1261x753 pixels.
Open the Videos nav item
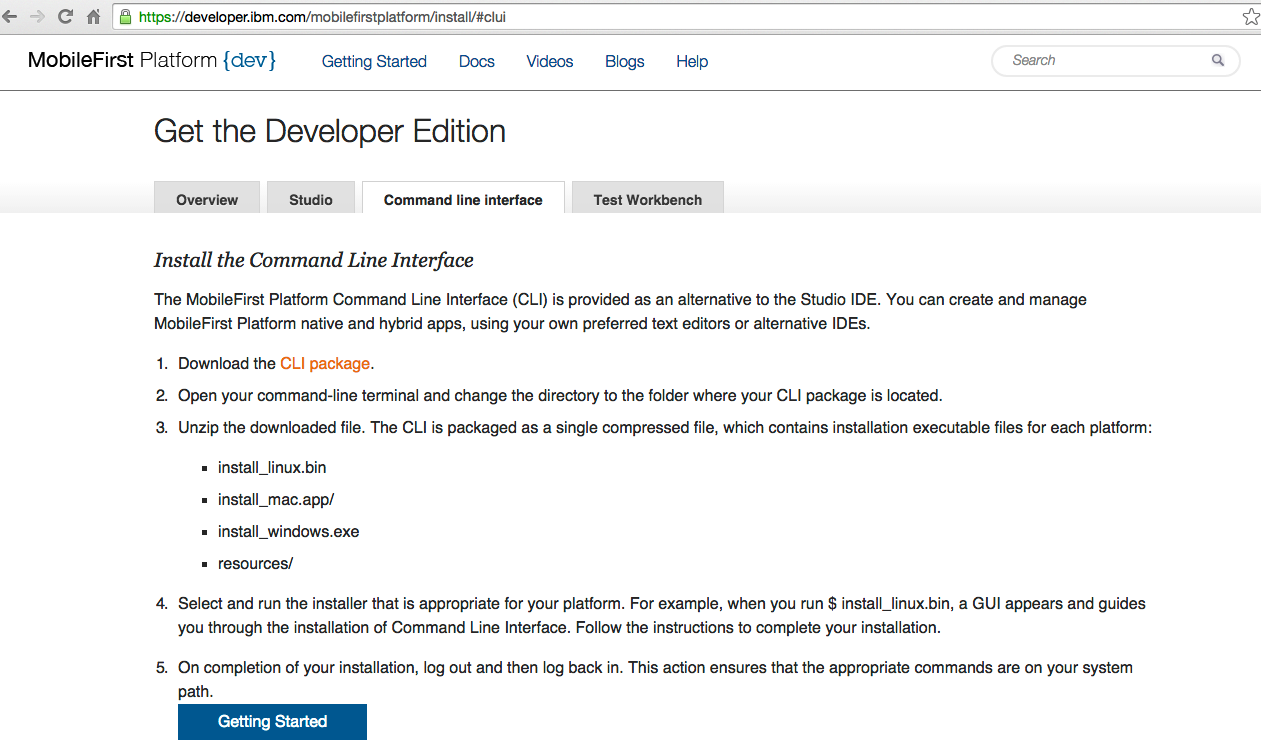point(550,61)
